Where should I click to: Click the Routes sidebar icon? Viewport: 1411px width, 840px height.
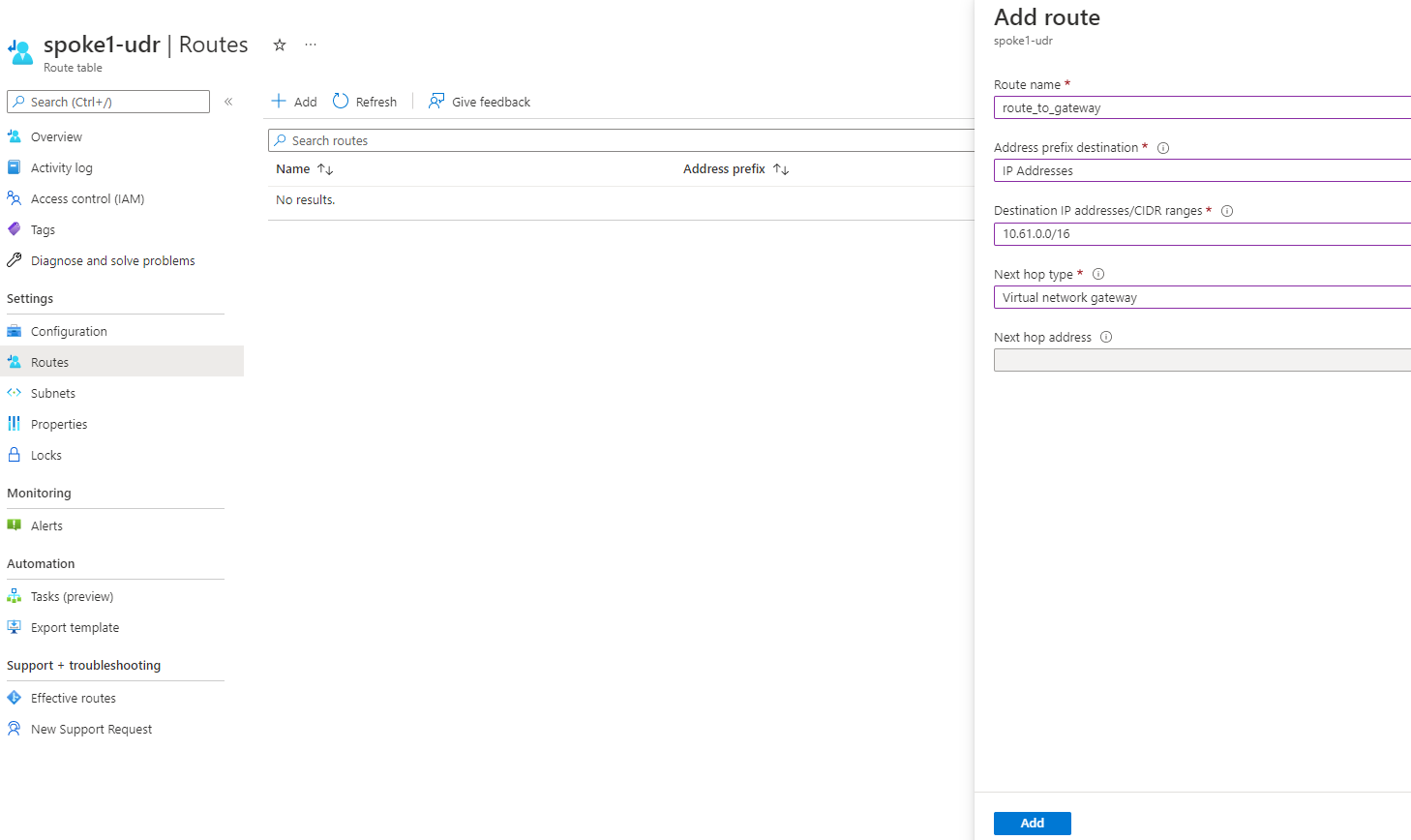pyautogui.click(x=15, y=362)
